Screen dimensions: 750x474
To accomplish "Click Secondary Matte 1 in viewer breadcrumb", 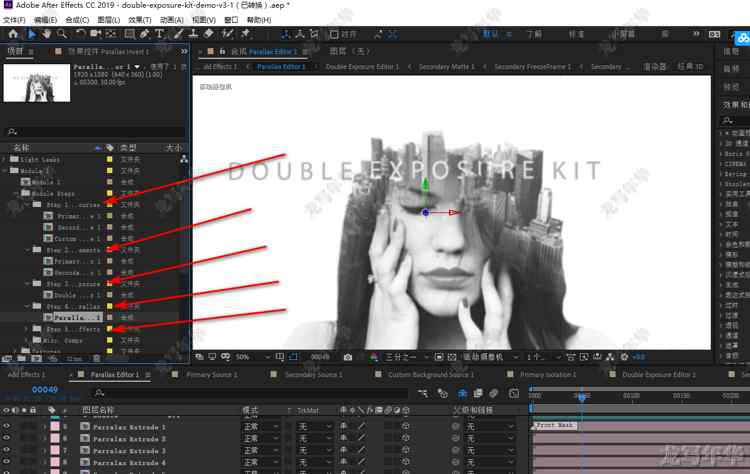I will tap(446, 66).
